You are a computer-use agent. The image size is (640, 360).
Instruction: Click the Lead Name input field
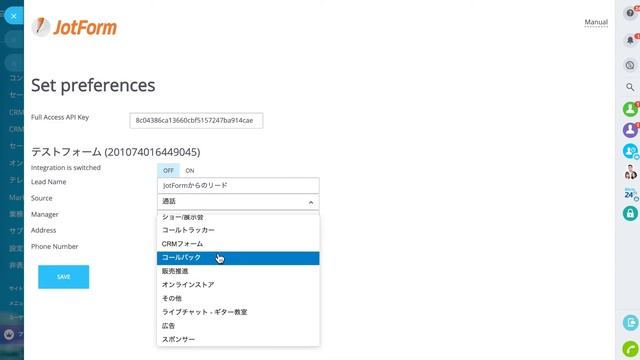pos(238,185)
